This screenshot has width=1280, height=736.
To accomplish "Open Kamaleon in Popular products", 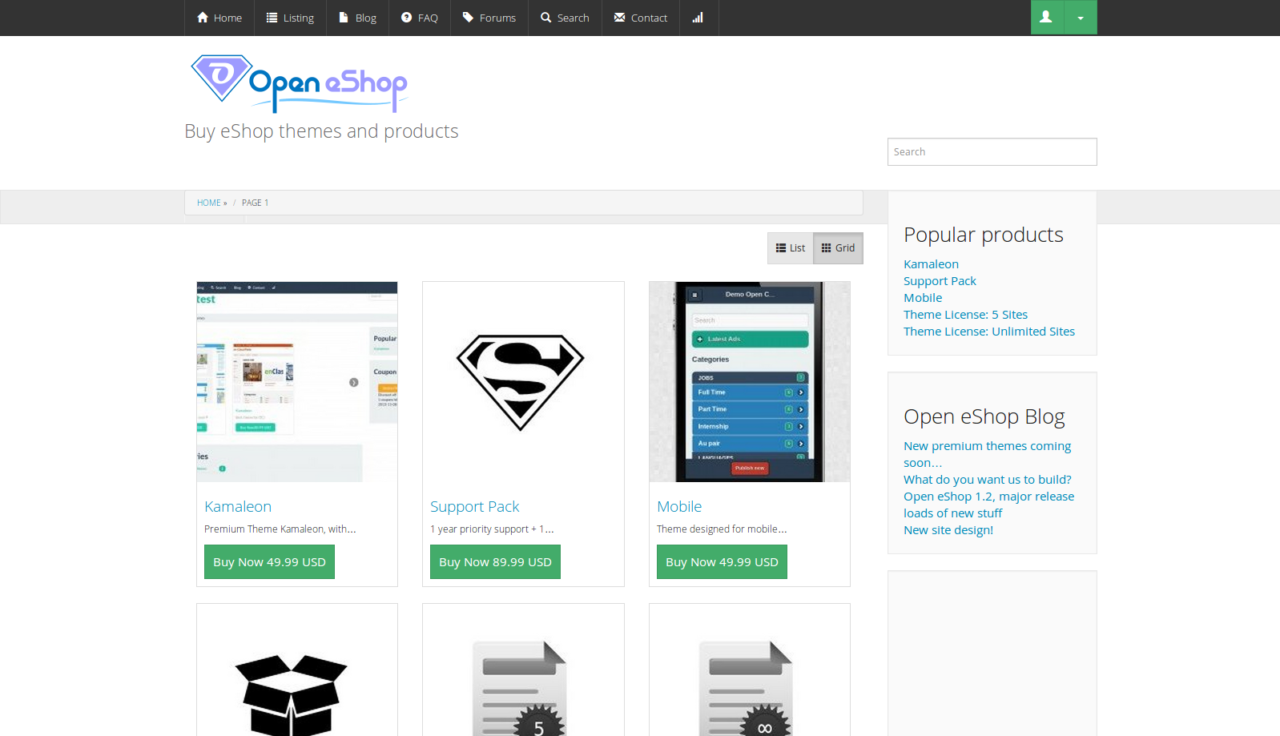I will 931,264.
